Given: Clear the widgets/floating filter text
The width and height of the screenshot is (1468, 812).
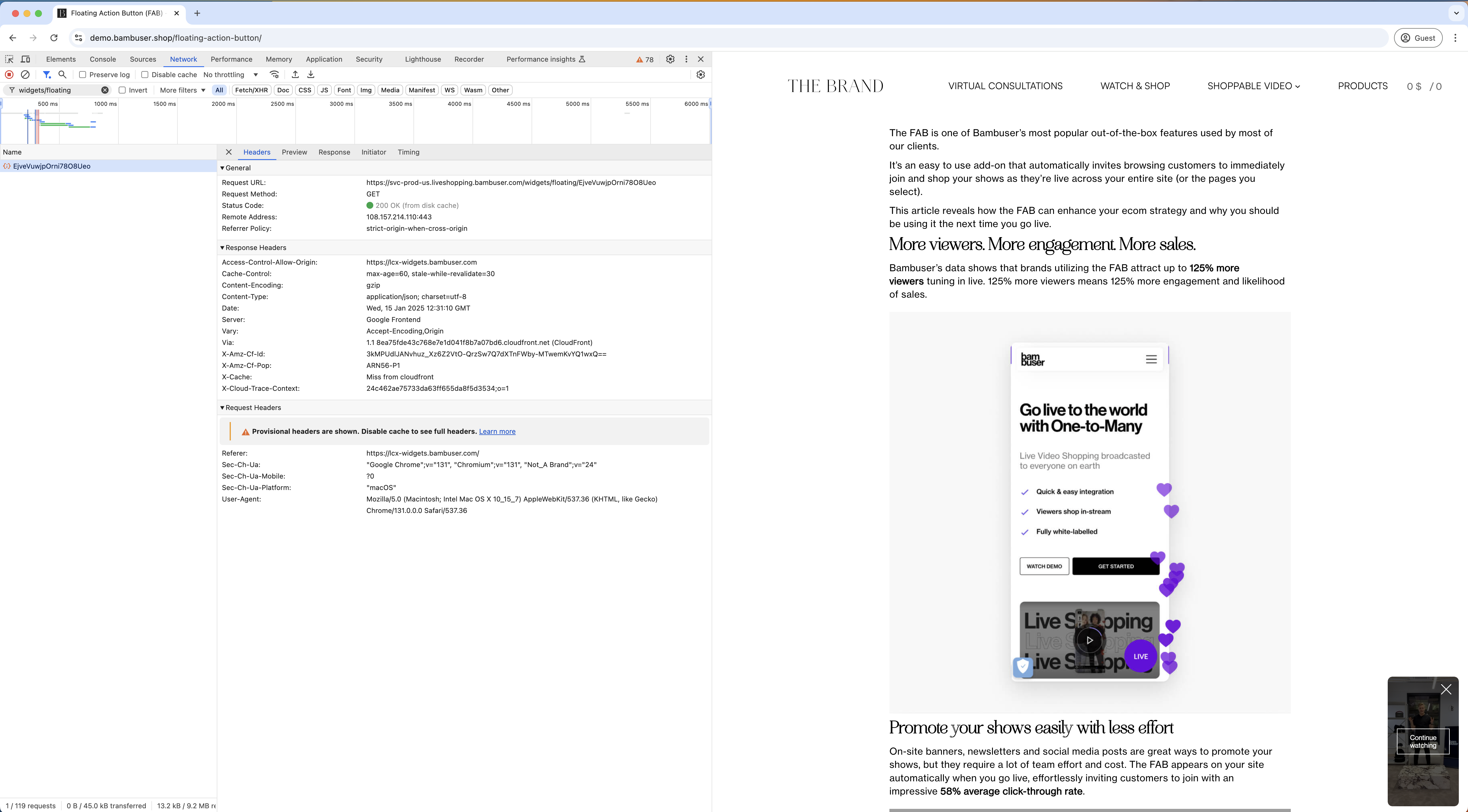Looking at the screenshot, I should pyautogui.click(x=105, y=90).
